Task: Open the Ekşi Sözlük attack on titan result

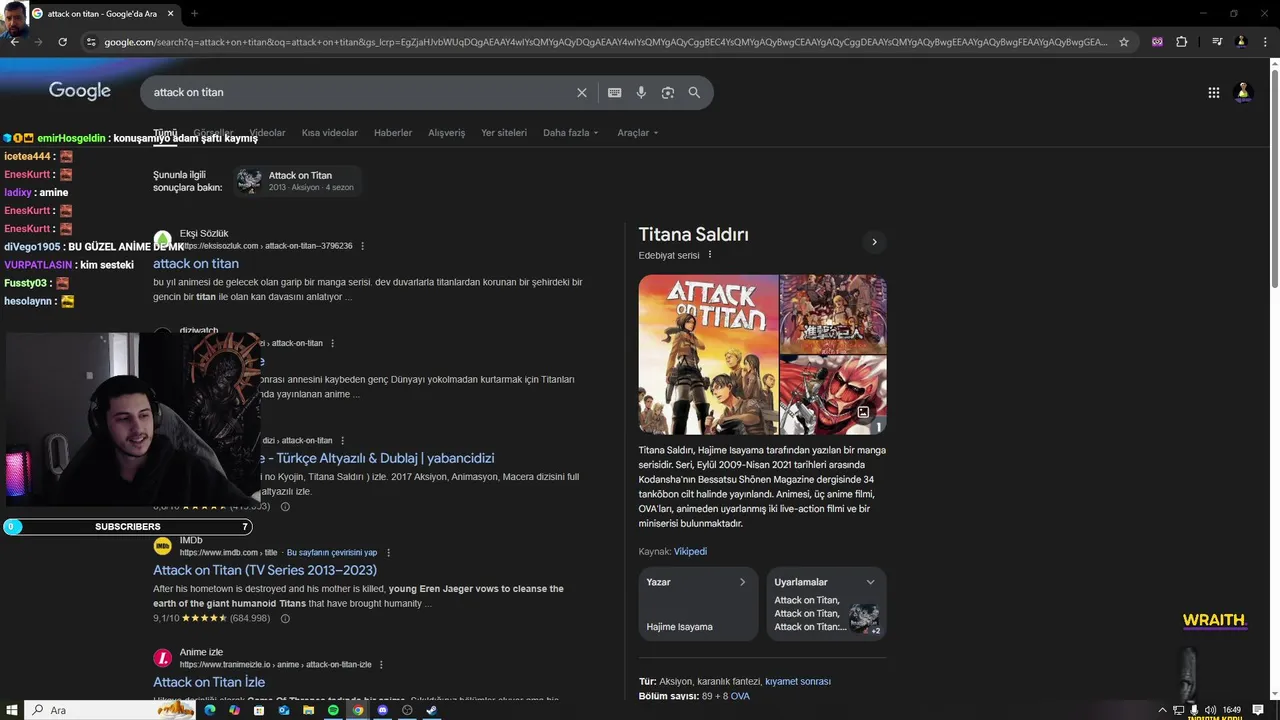Action: tap(196, 264)
